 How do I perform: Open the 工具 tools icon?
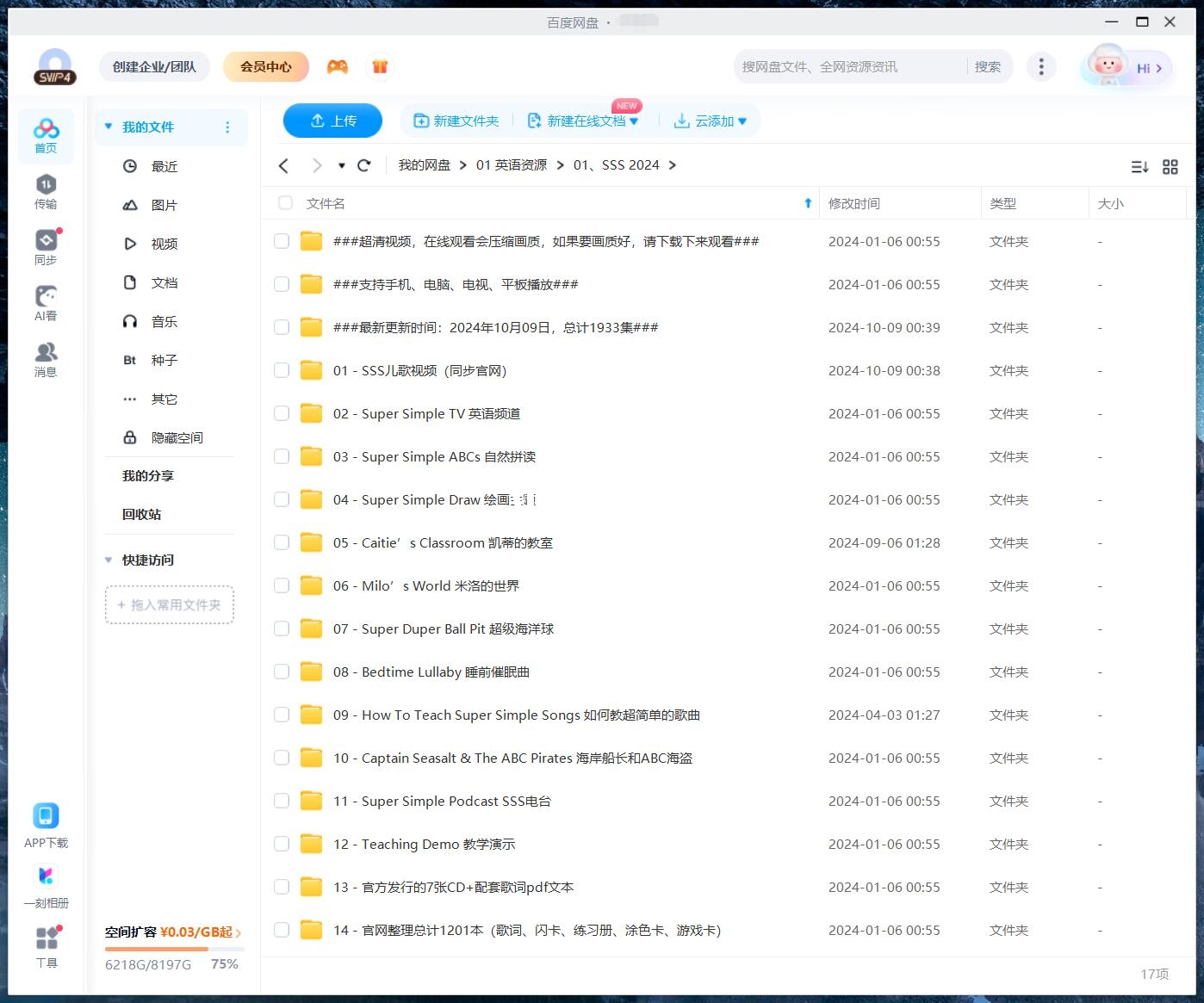click(x=46, y=946)
